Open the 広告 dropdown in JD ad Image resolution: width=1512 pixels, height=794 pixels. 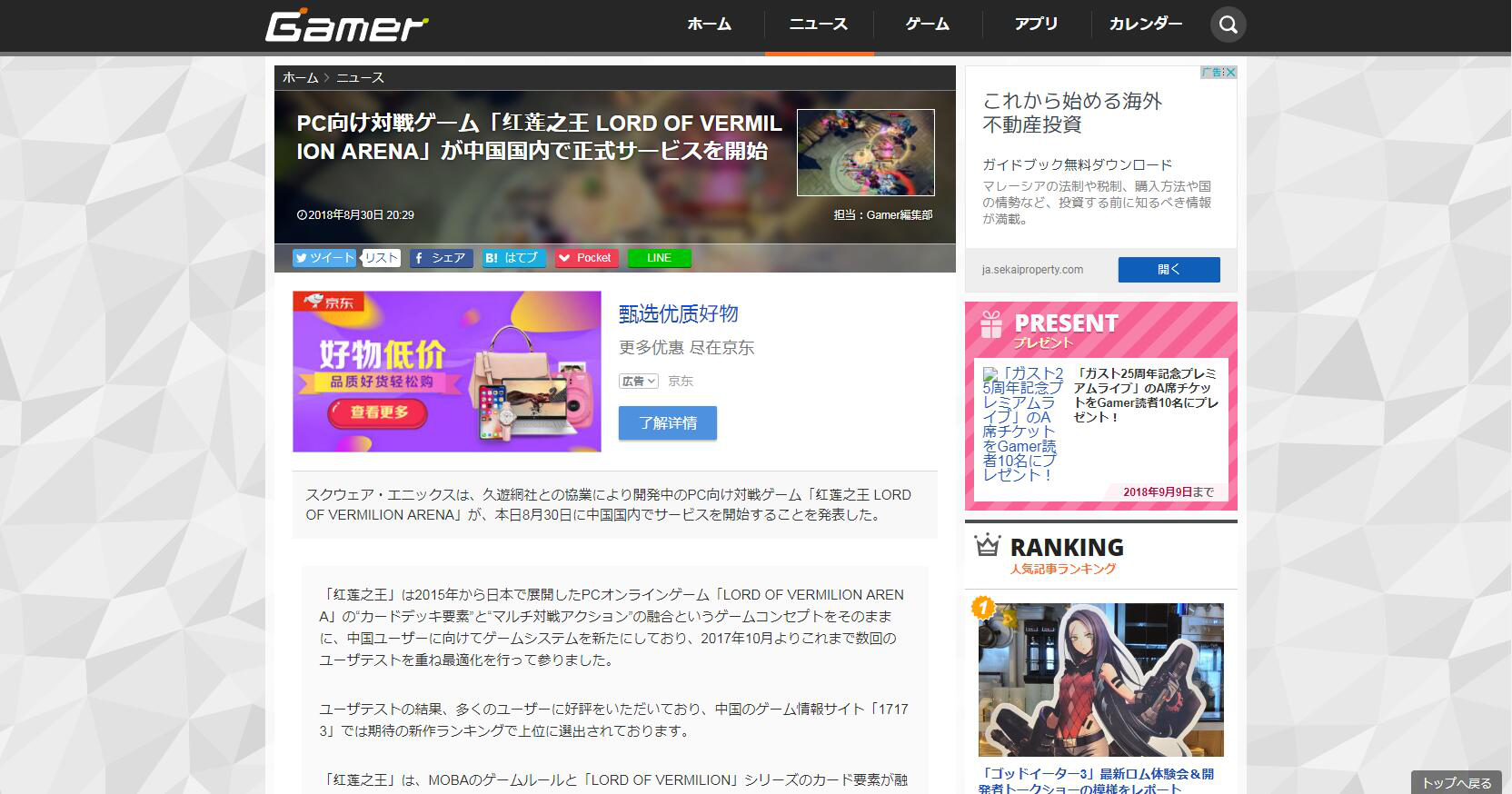point(639,382)
